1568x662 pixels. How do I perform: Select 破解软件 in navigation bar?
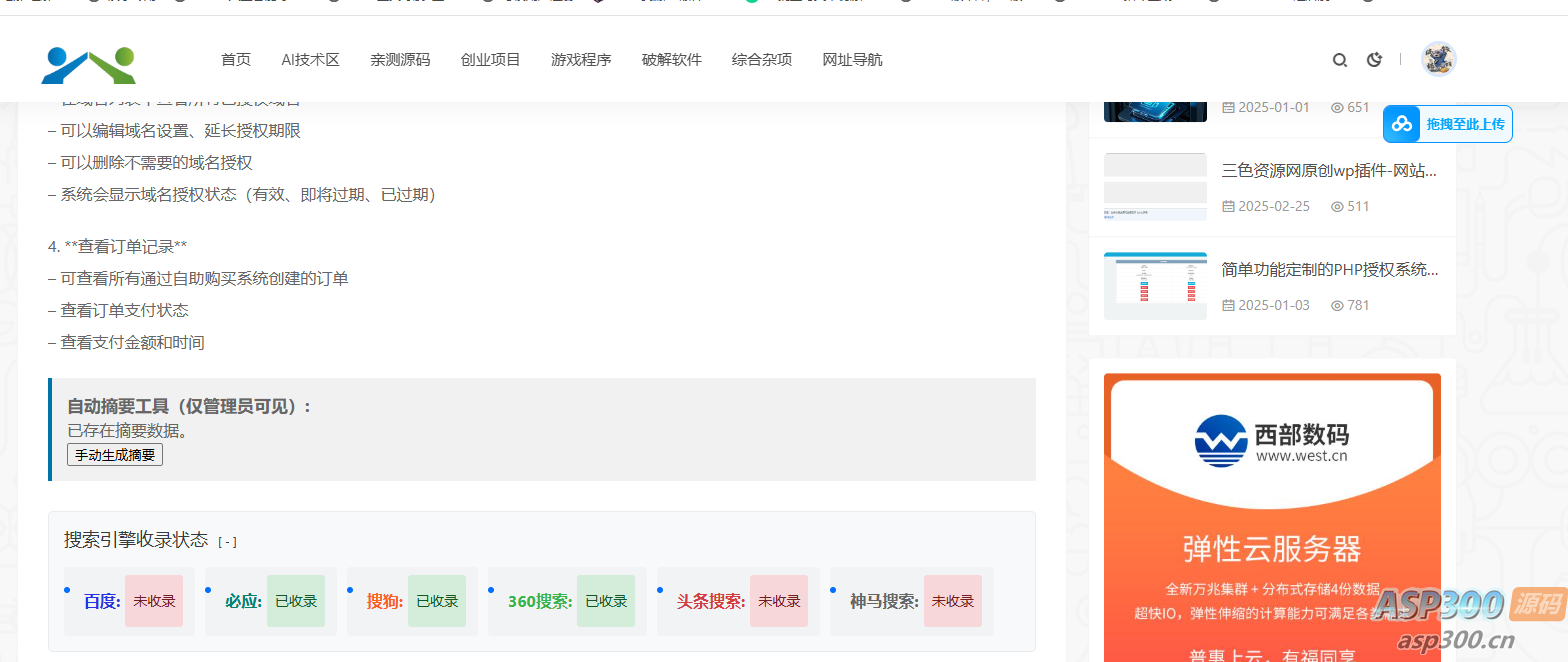coord(671,60)
